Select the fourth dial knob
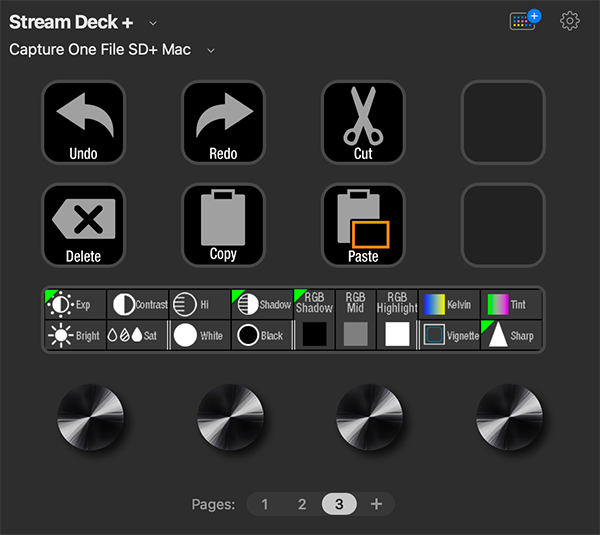 tap(509, 417)
